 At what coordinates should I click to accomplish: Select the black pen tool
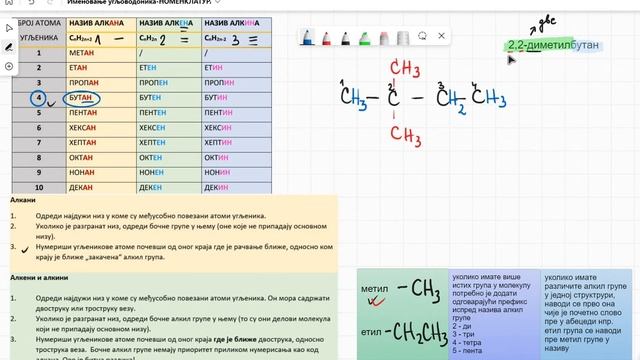tap(345, 38)
